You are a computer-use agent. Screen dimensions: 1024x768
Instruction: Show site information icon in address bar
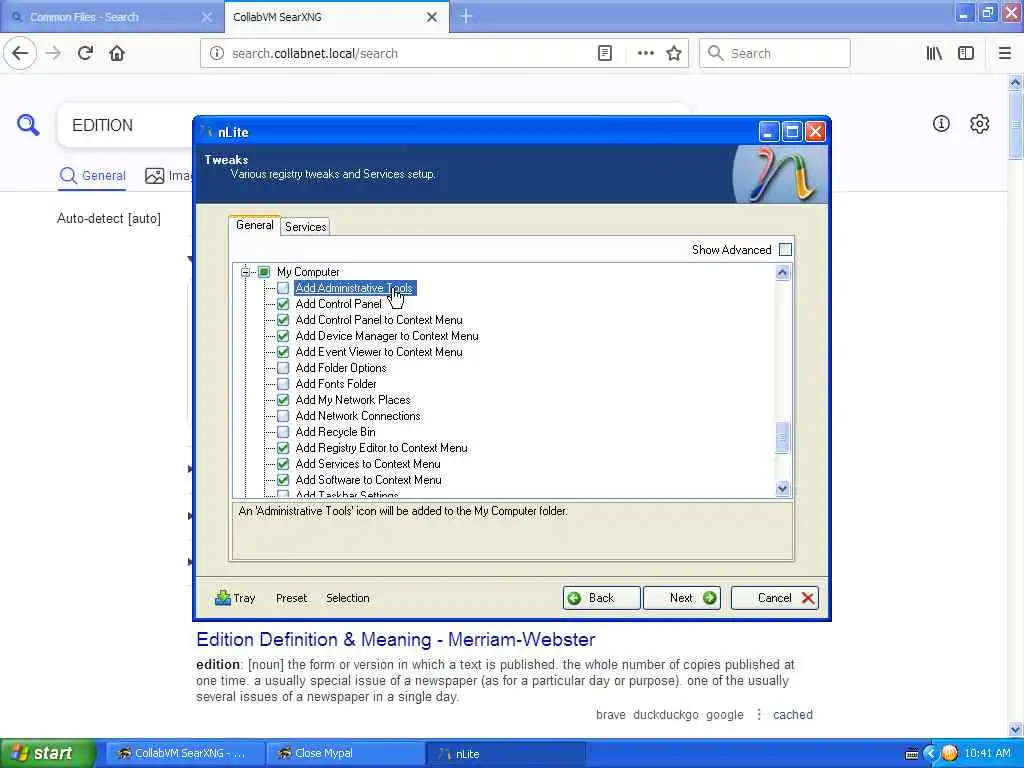pos(217,53)
